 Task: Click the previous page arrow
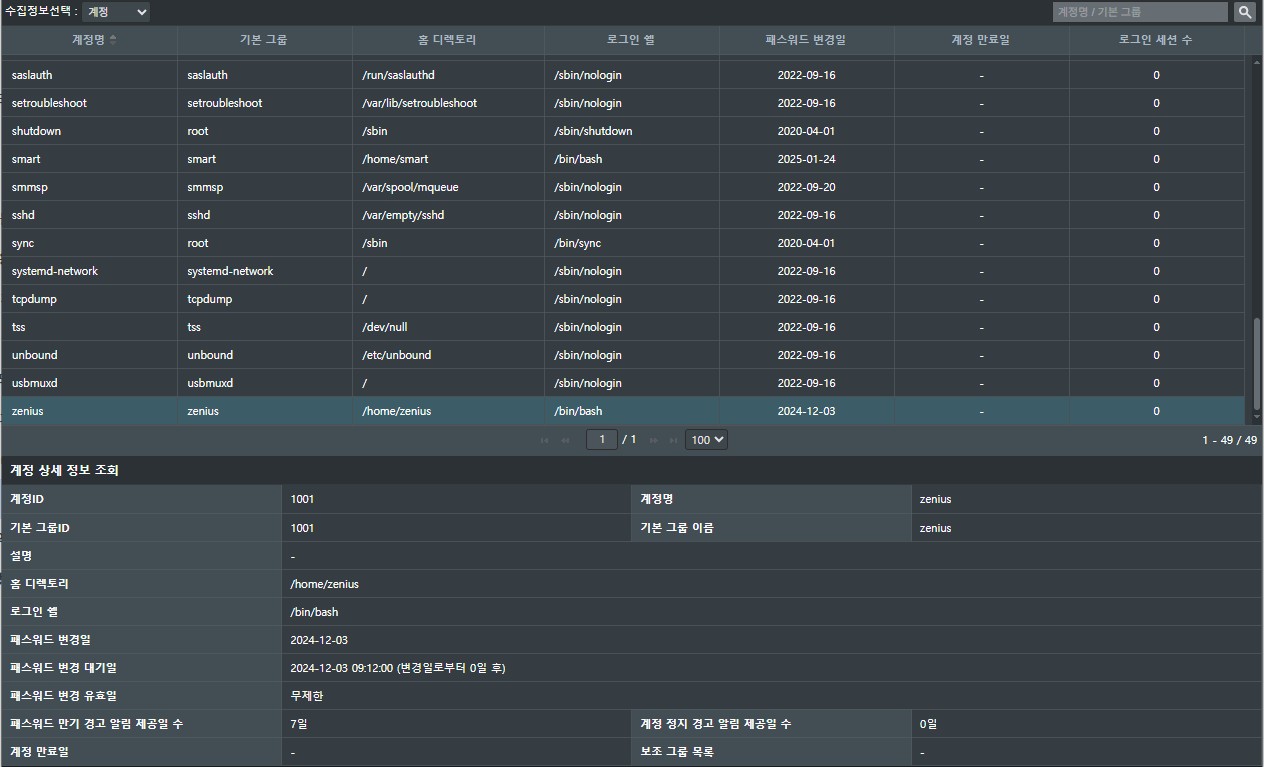pos(566,440)
